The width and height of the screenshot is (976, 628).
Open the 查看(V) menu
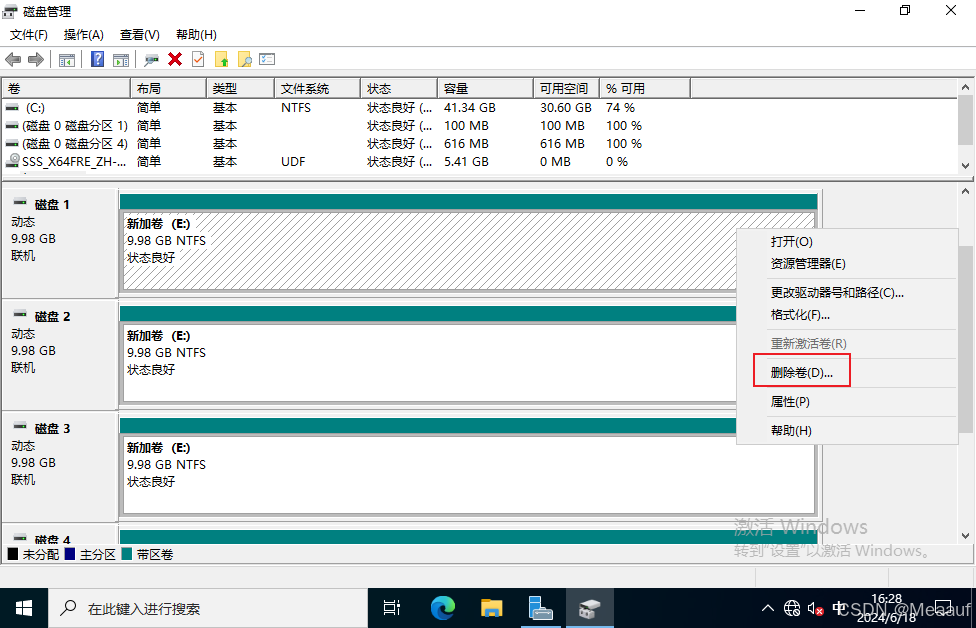click(139, 35)
